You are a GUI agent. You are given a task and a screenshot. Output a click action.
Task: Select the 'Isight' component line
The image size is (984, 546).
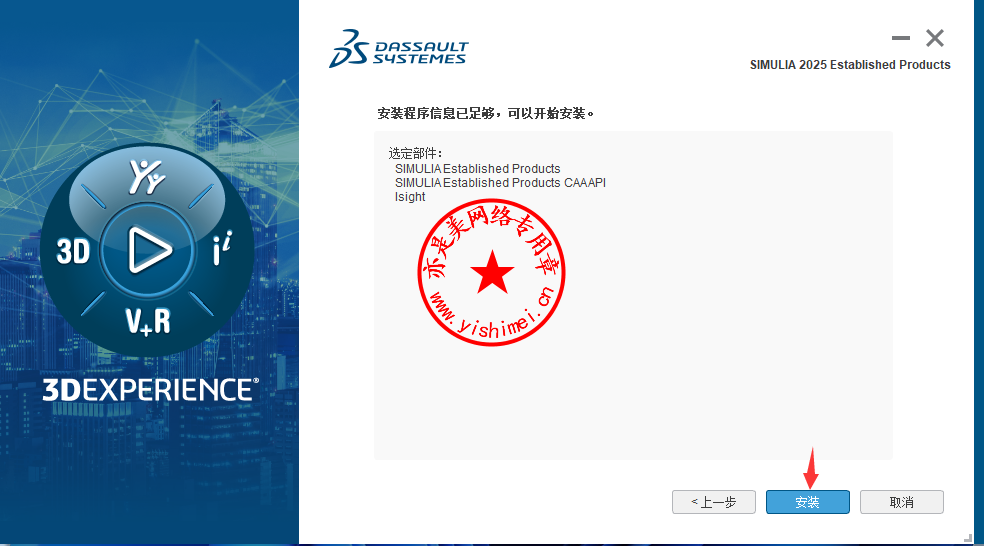click(410, 197)
